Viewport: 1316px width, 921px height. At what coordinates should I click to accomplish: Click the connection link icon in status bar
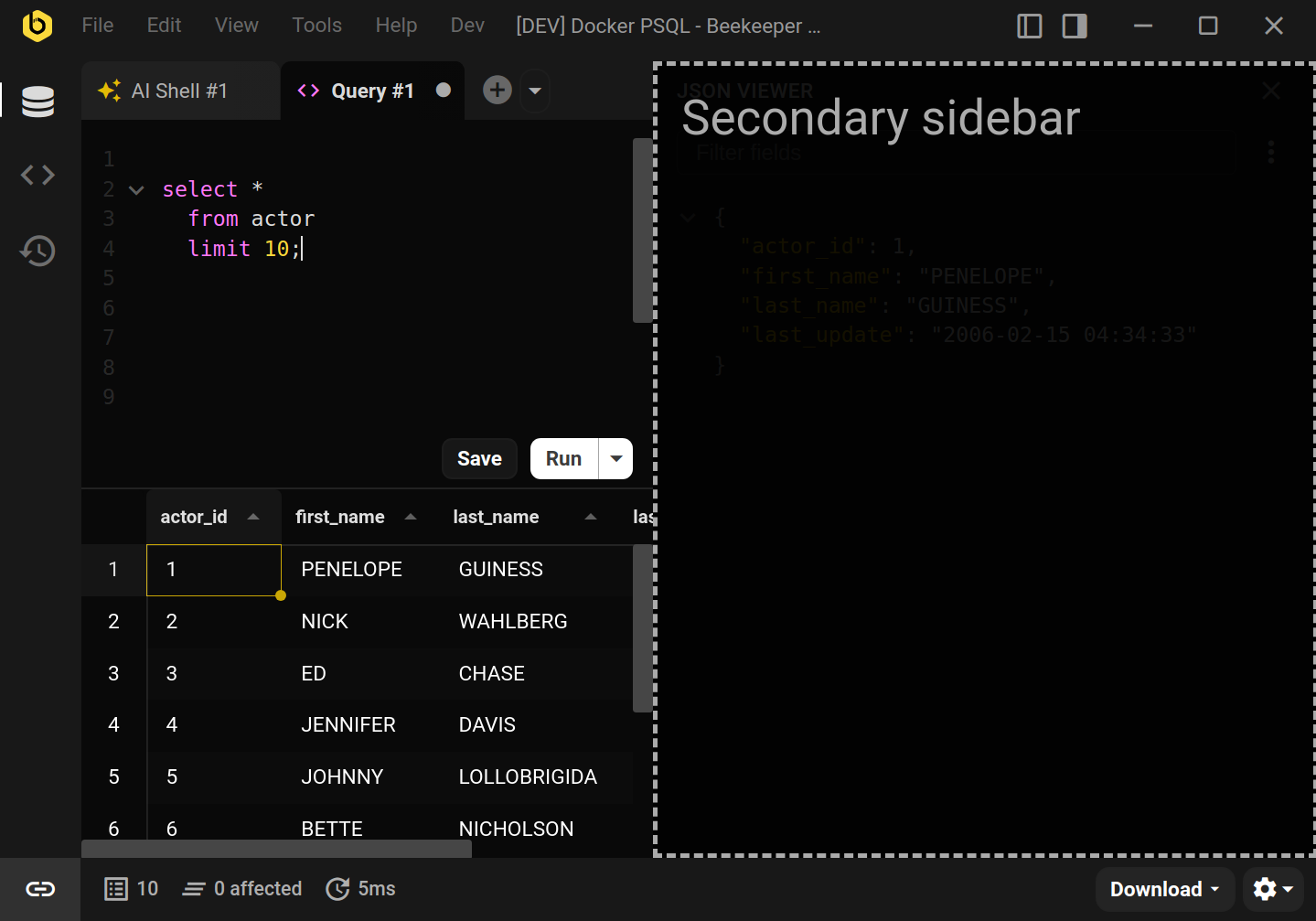[x=40, y=889]
